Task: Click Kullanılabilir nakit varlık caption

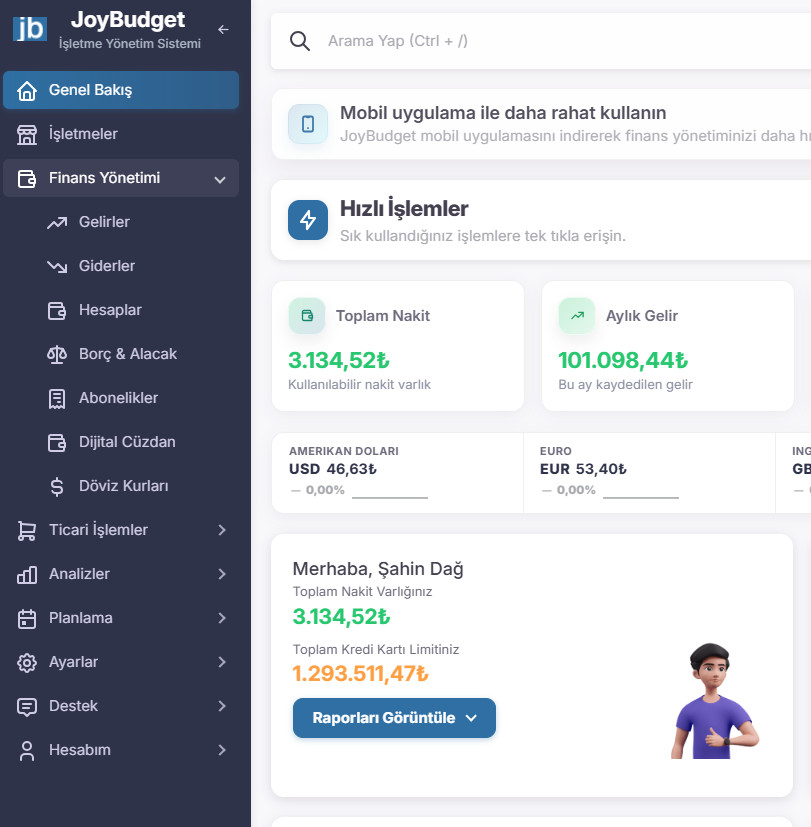Action: tap(360, 384)
